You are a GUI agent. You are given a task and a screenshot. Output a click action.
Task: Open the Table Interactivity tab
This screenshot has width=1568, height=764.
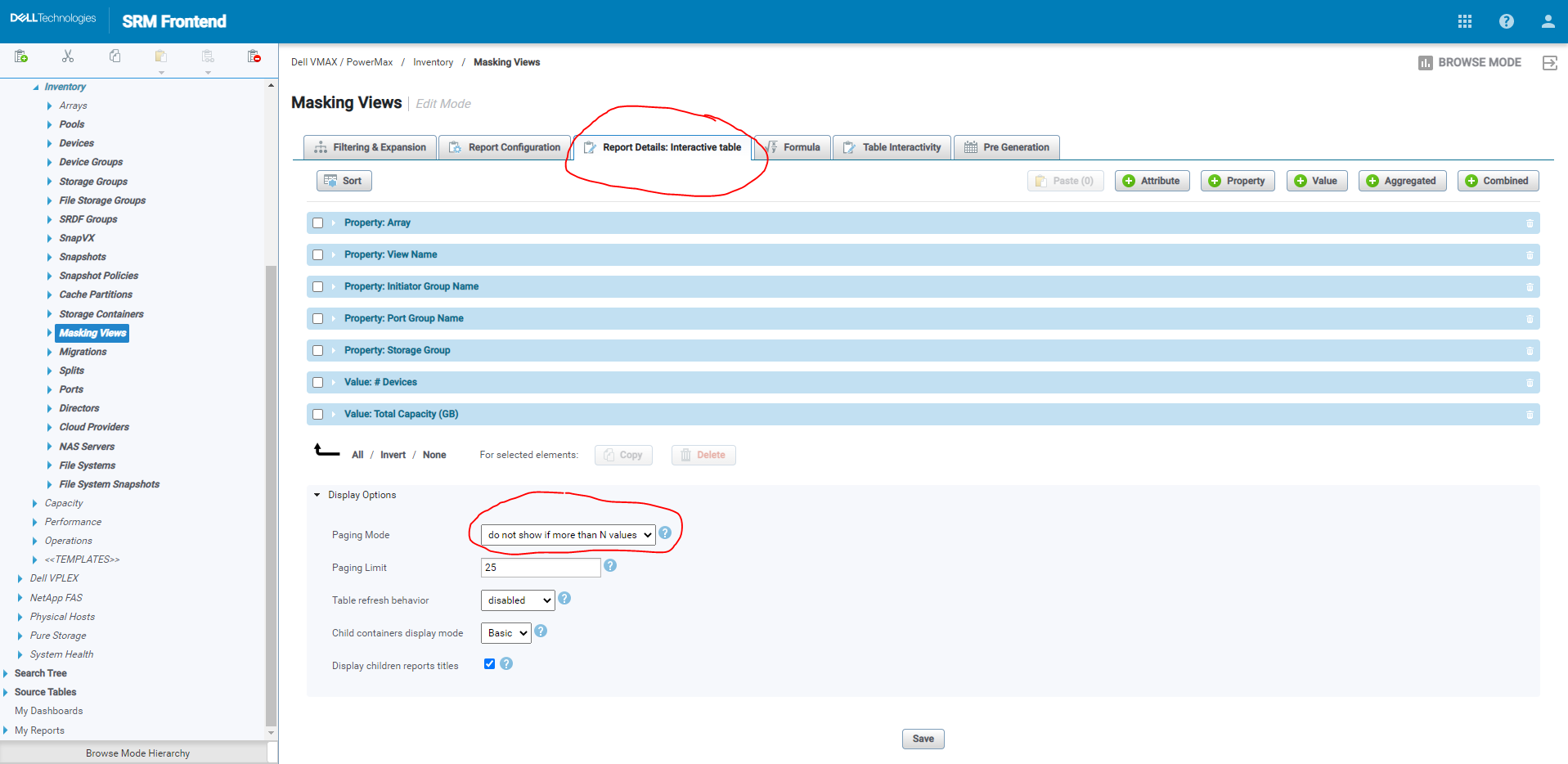click(892, 147)
